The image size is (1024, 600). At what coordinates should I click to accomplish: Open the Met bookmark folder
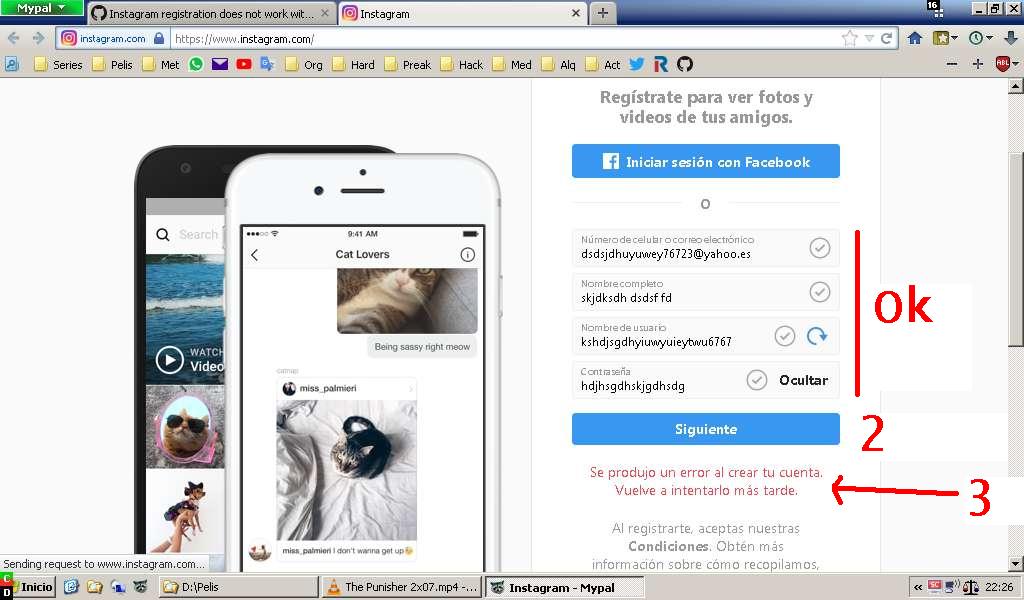[x=161, y=65]
